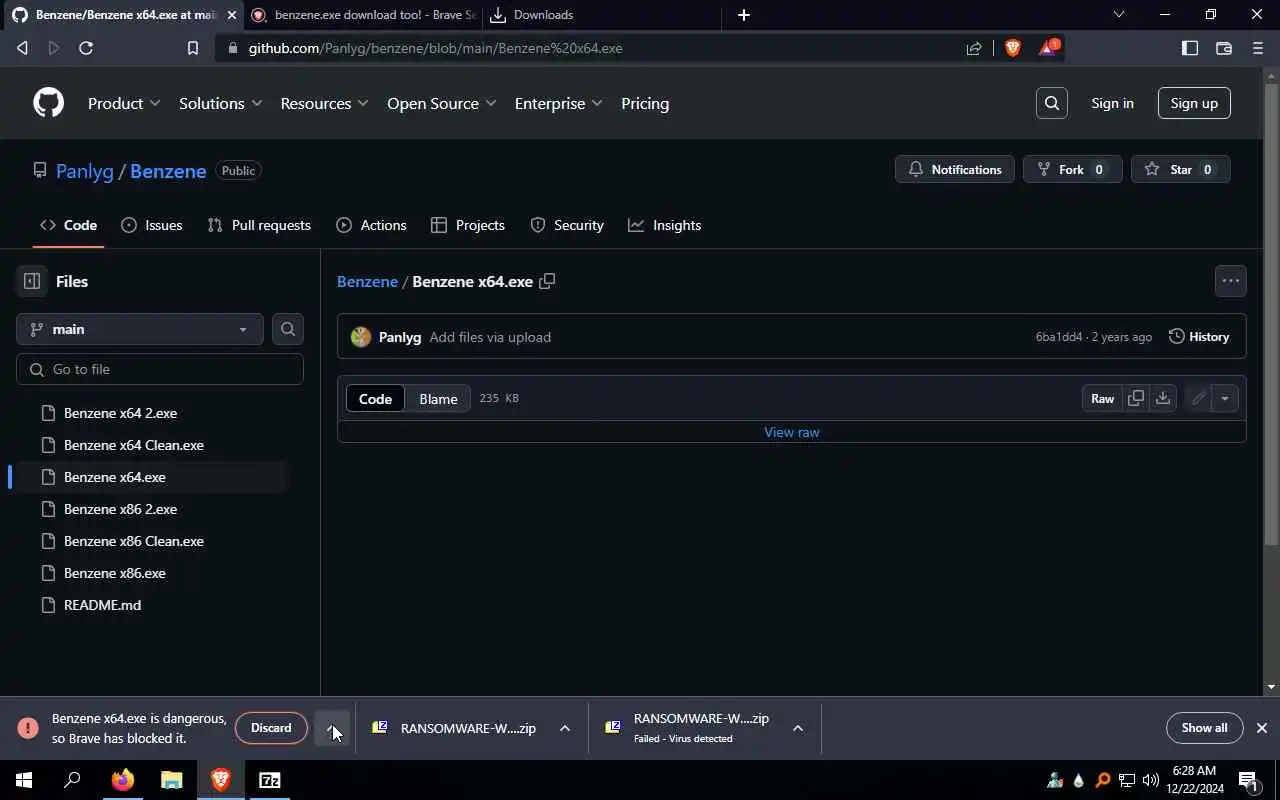The height and width of the screenshot is (800, 1280).
Task: Expand the Enterprise menu
Action: [558, 103]
